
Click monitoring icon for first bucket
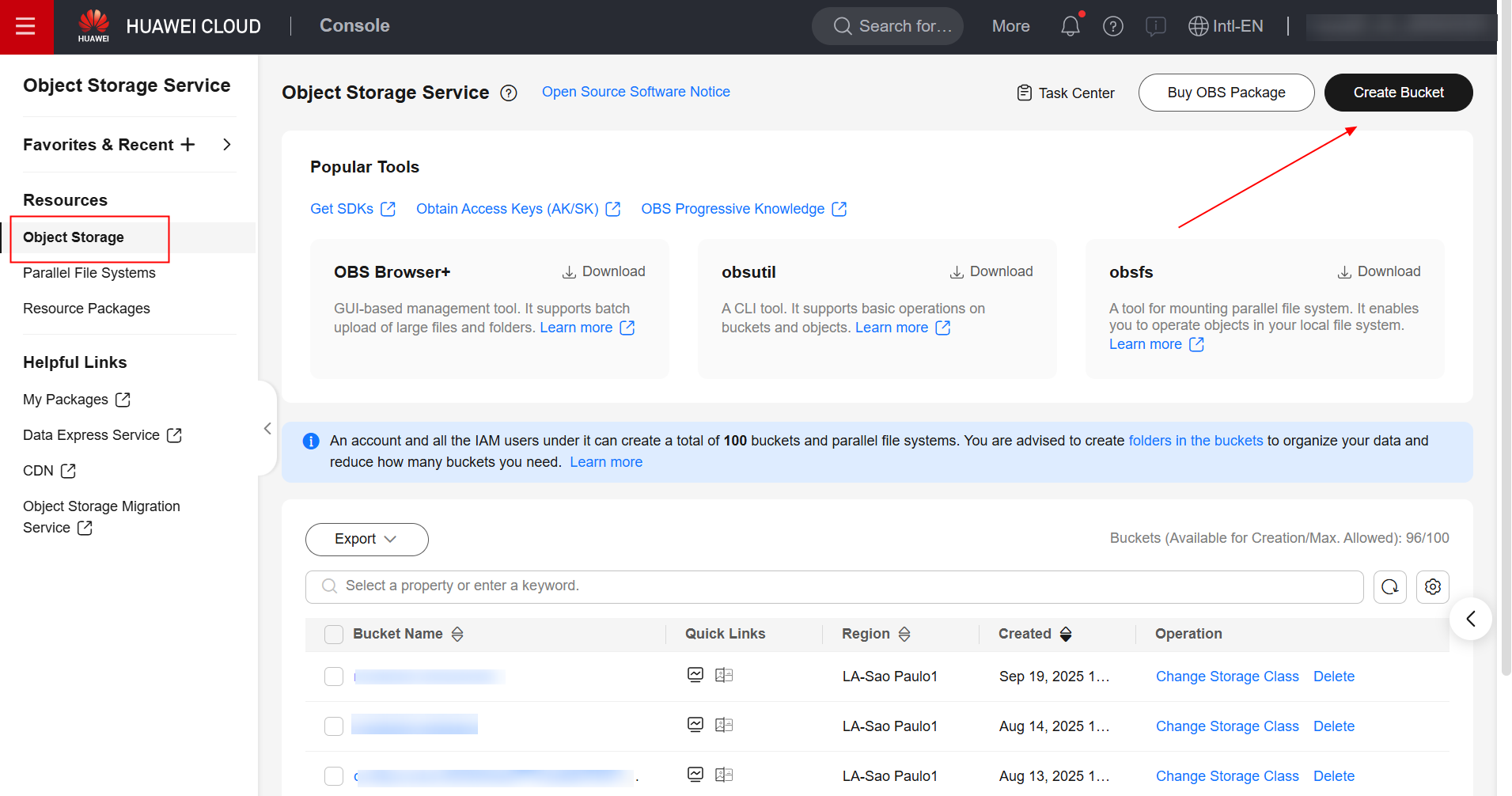695,675
